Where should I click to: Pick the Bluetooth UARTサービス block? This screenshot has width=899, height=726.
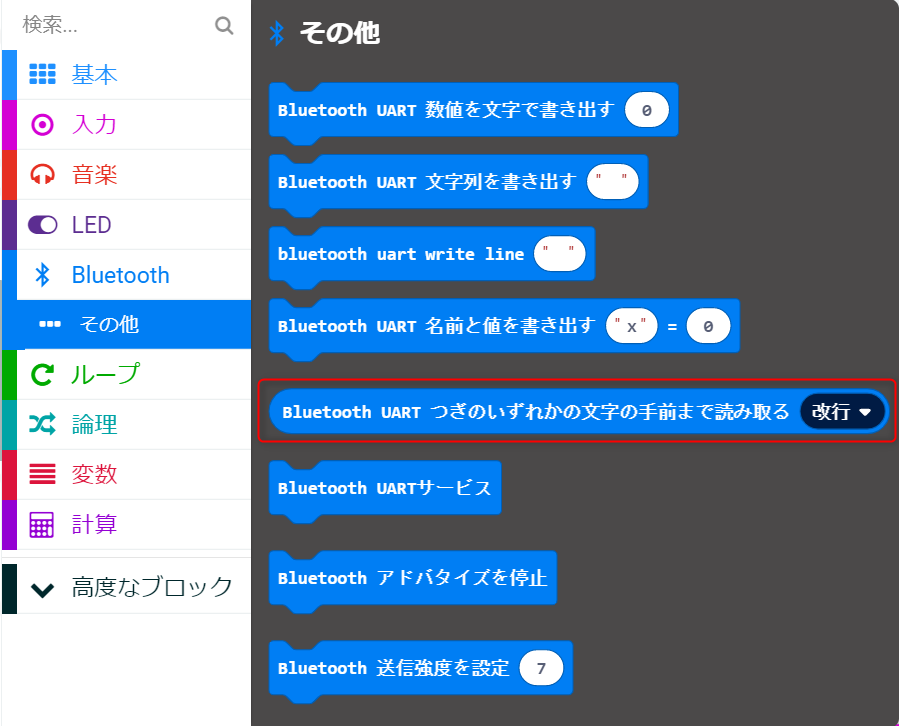click(x=385, y=488)
